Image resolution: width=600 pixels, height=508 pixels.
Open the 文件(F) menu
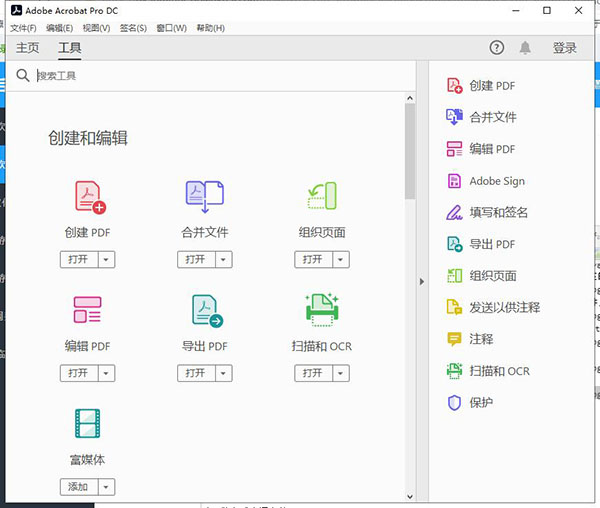click(23, 28)
